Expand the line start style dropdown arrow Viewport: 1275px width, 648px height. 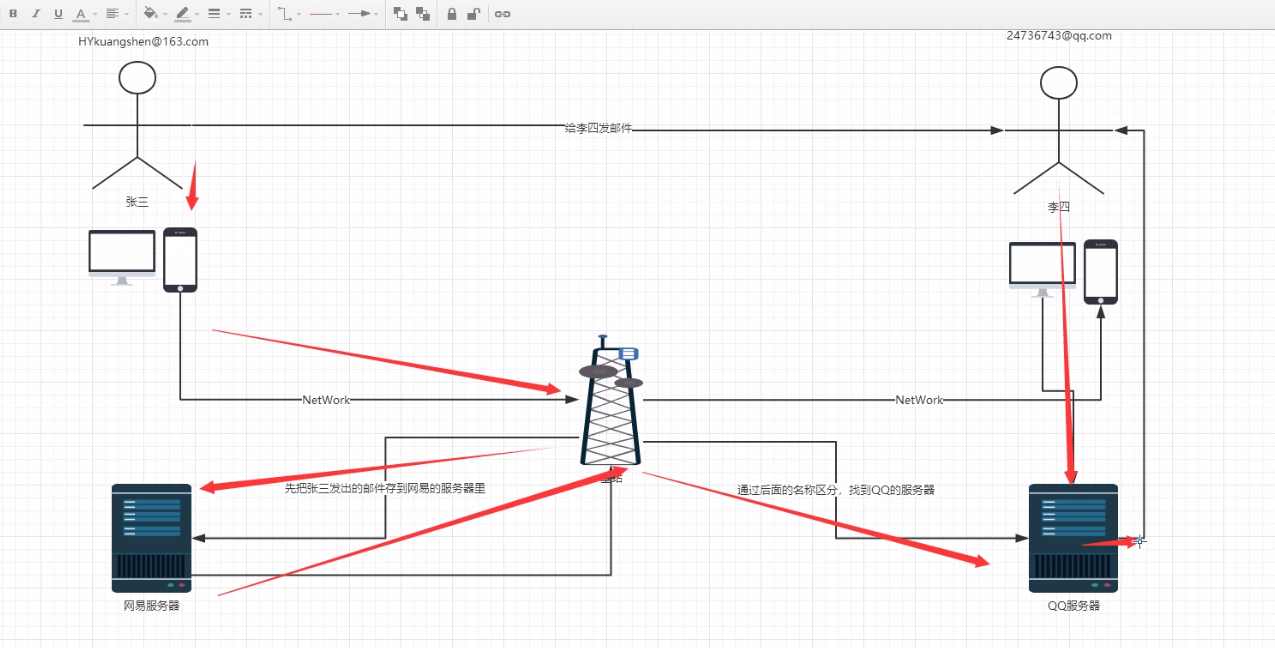337,15
